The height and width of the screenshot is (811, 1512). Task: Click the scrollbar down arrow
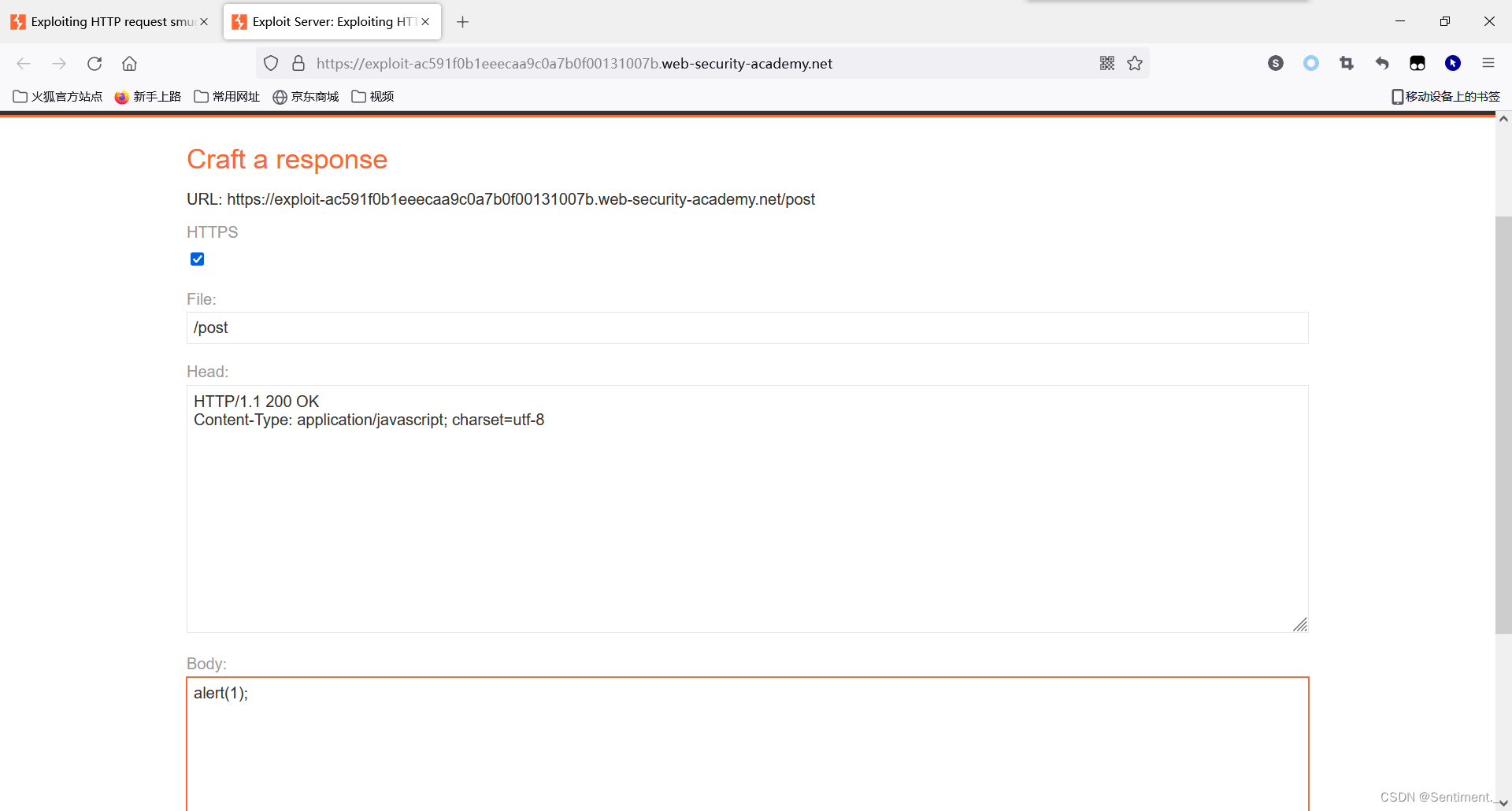(x=1503, y=803)
